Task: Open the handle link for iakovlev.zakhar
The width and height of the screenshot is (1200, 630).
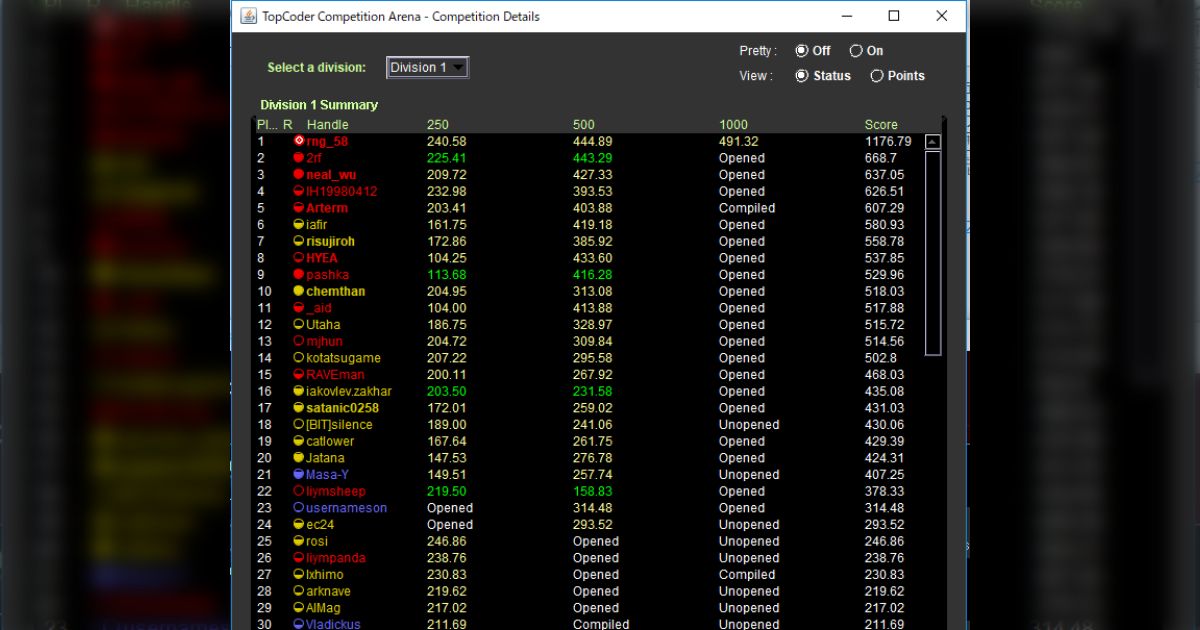Action: [349, 391]
